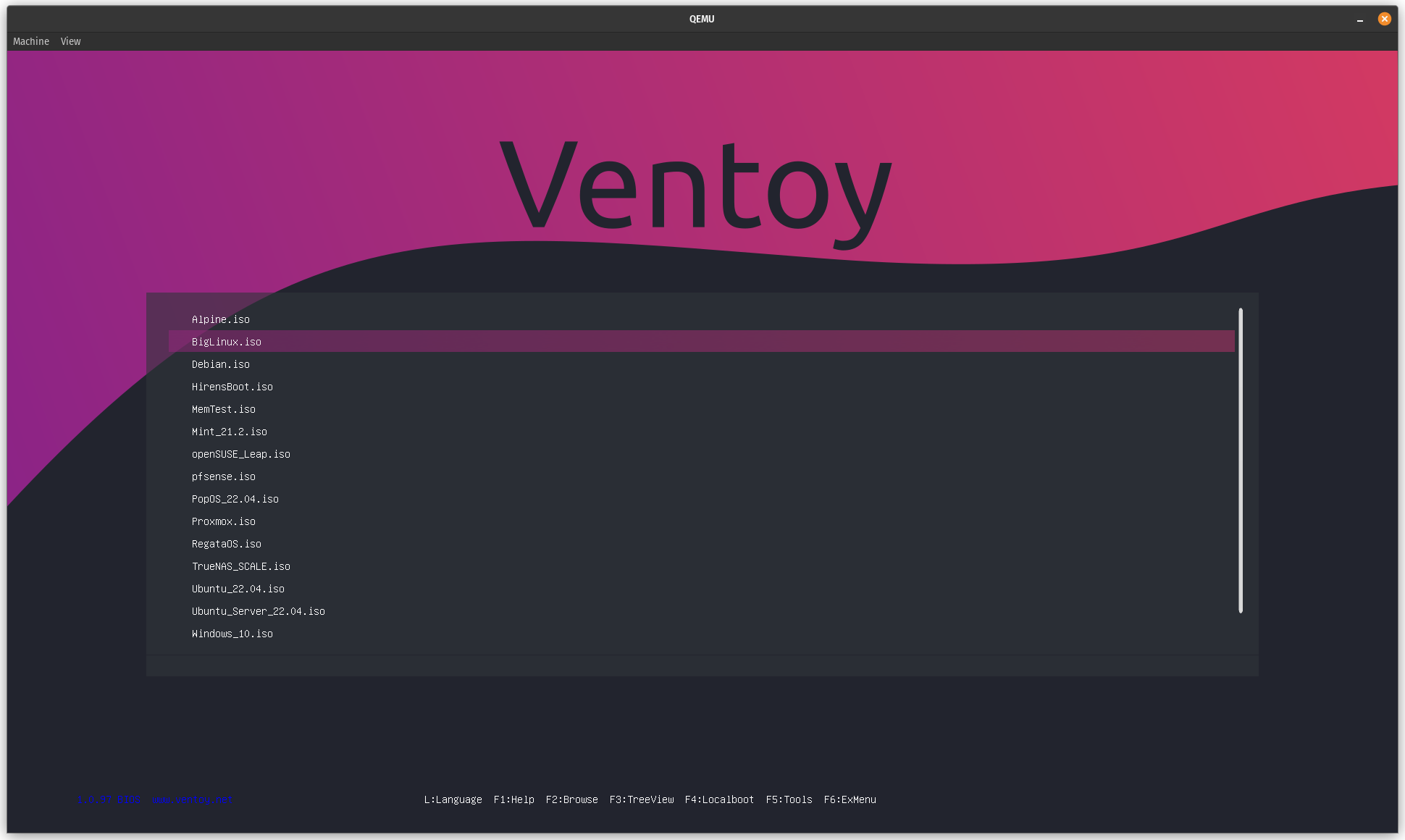Click F4:Localboot hotkey hint

719,799
